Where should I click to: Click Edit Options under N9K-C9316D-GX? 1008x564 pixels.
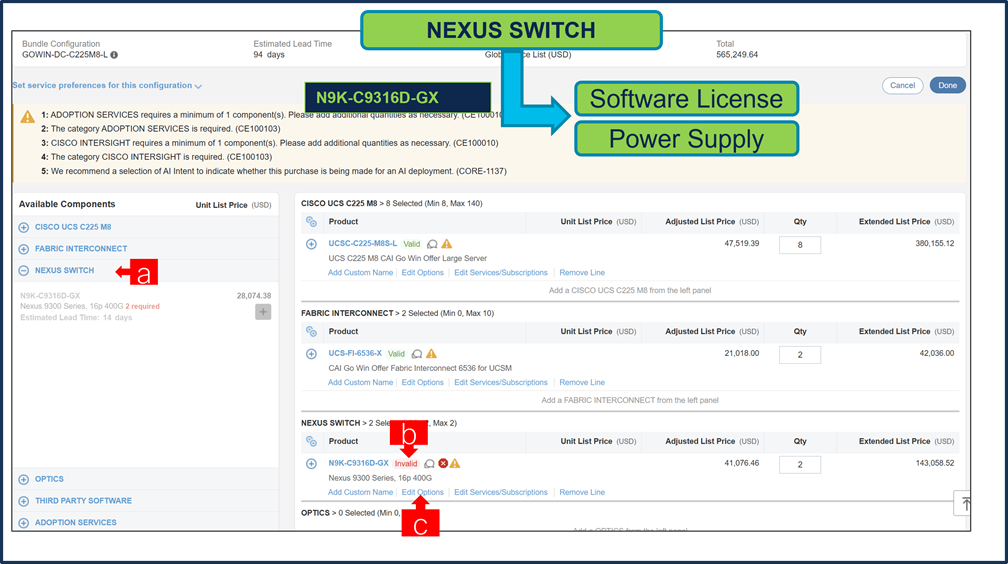(x=422, y=493)
